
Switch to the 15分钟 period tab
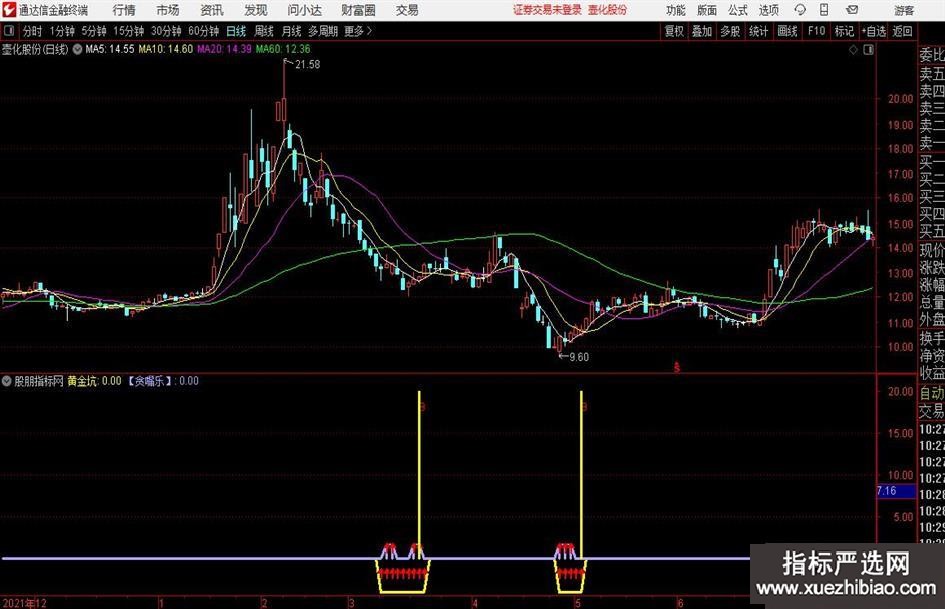click(x=129, y=31)
